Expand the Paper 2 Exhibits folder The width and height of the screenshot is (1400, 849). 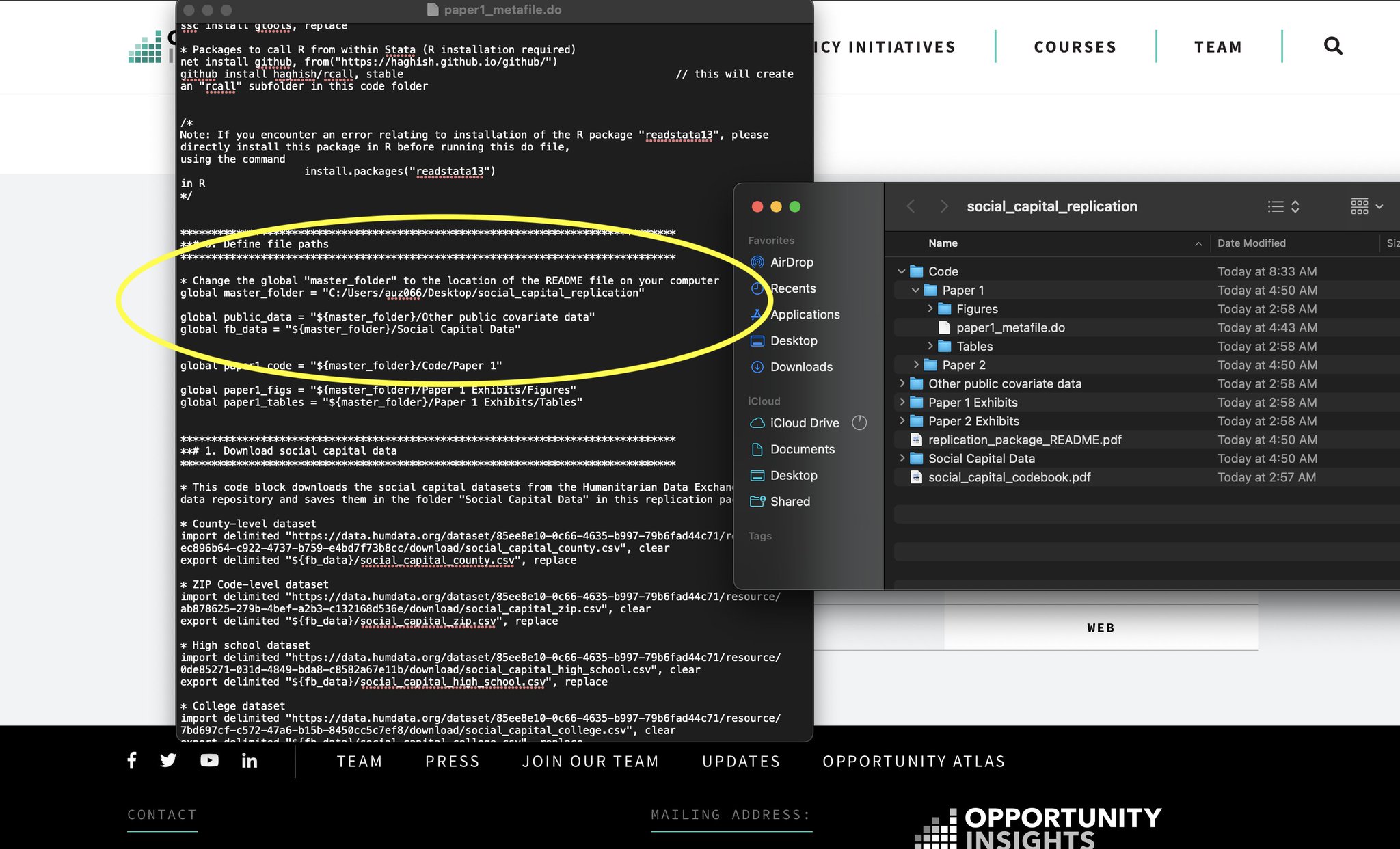tap(902, 421)
